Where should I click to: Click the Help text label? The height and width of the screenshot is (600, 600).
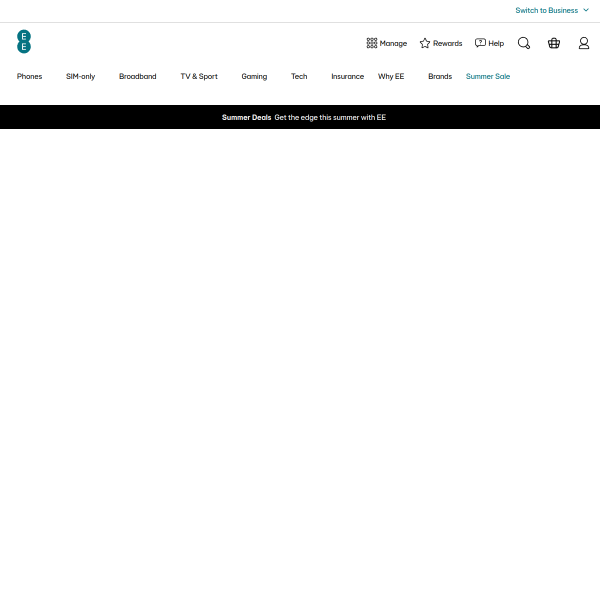[x=496, y=44]
